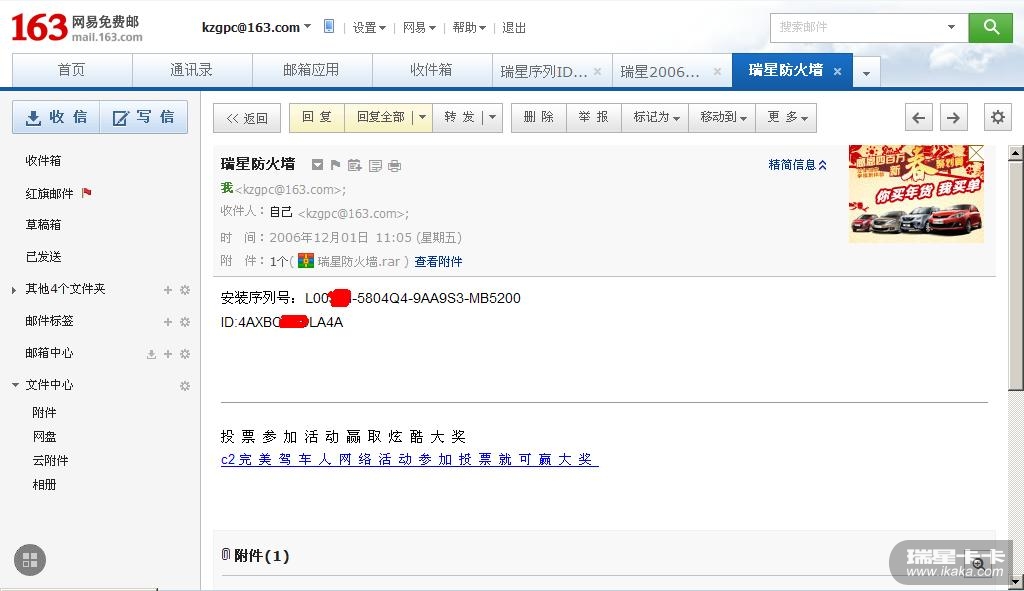The width and height of the screenshot is (1024, 591).
Task: Flag this email with the flag icon
Action: 336,165
